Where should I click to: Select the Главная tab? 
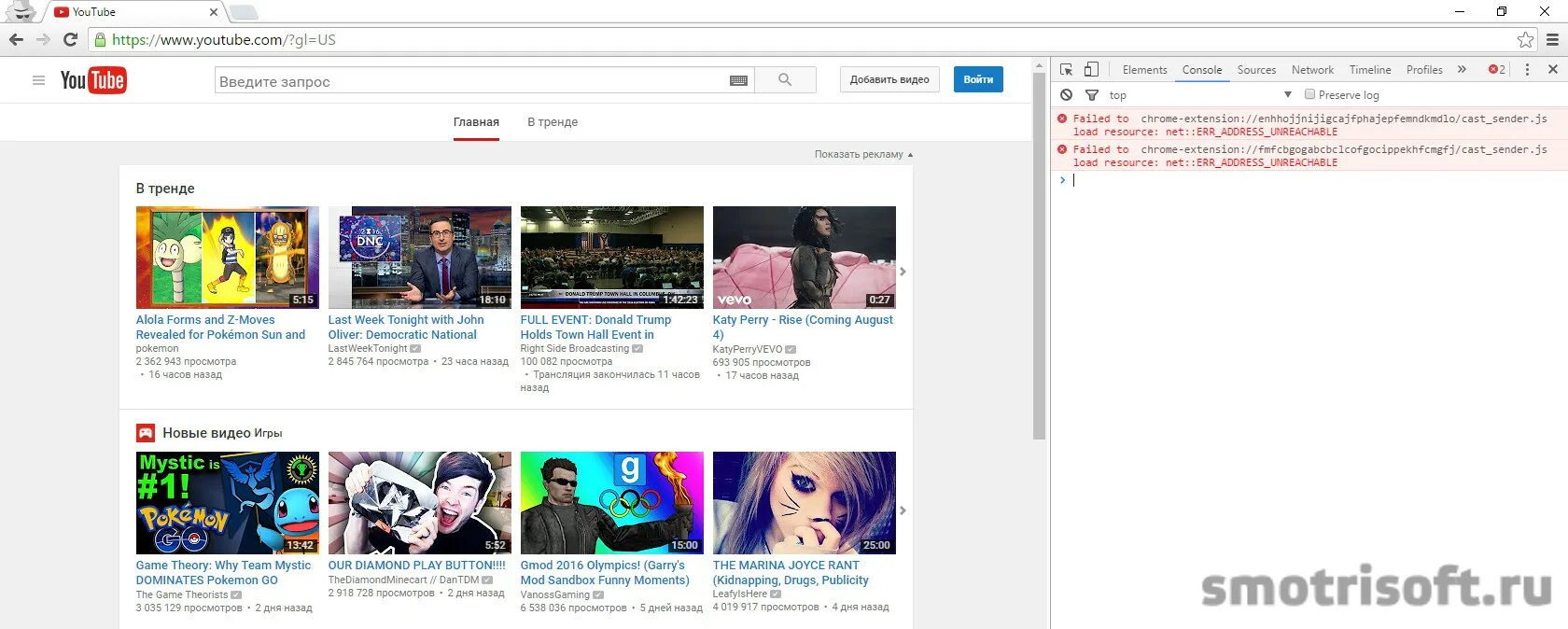tap(476, 122)
